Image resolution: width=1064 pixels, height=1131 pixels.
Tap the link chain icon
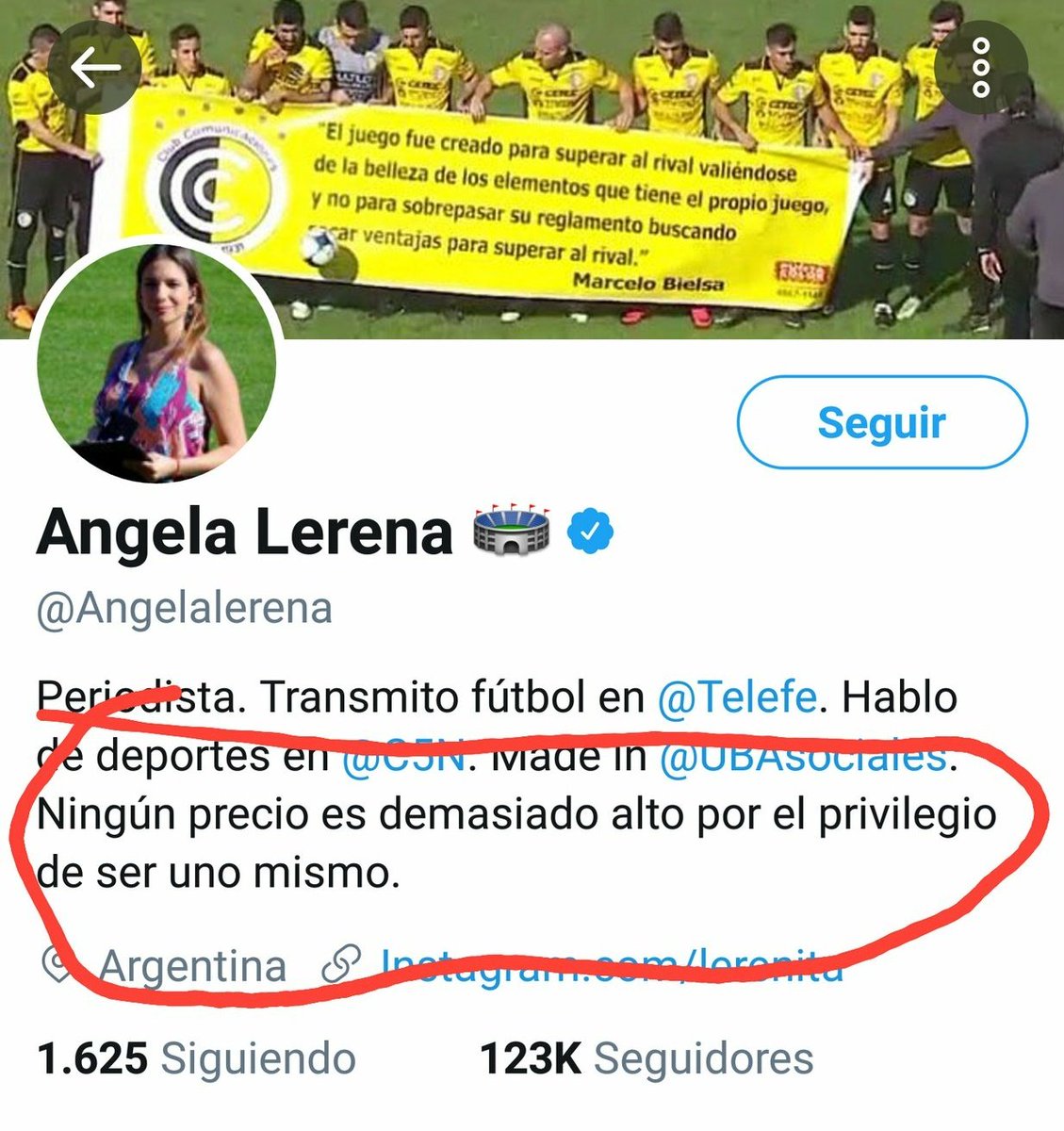(341, 966)
